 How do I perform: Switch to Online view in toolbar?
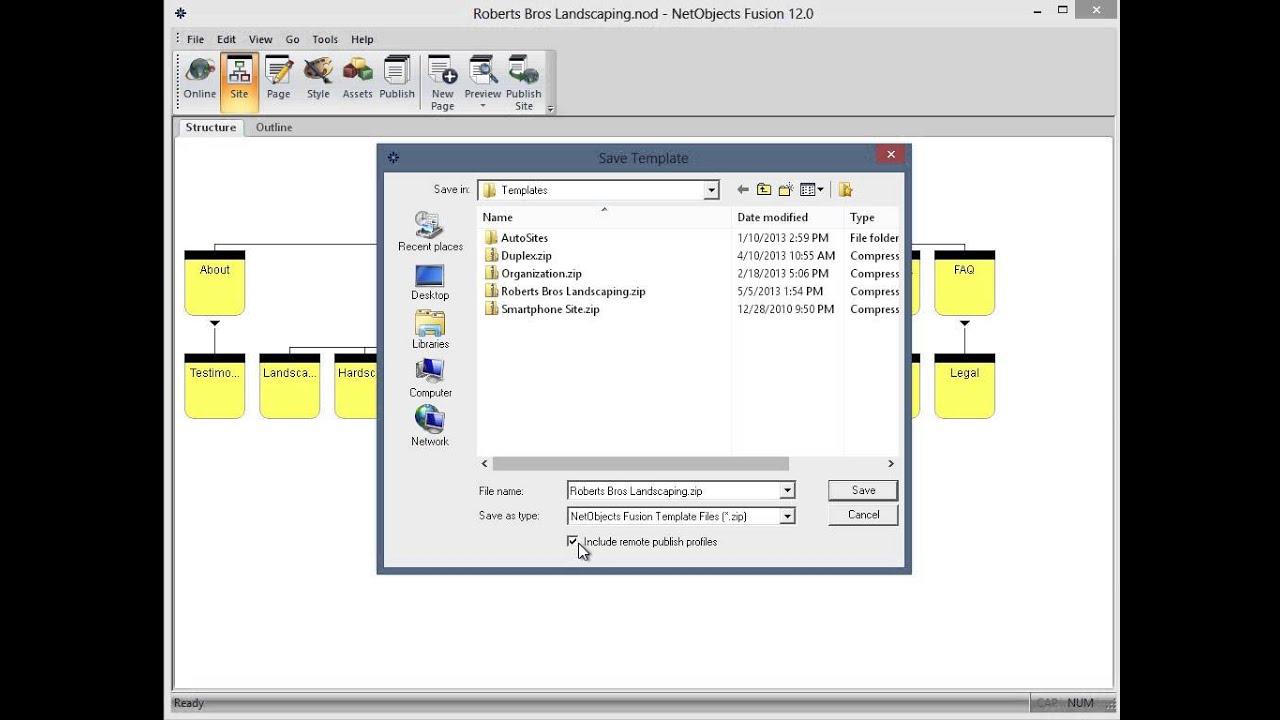pos(199,79)
